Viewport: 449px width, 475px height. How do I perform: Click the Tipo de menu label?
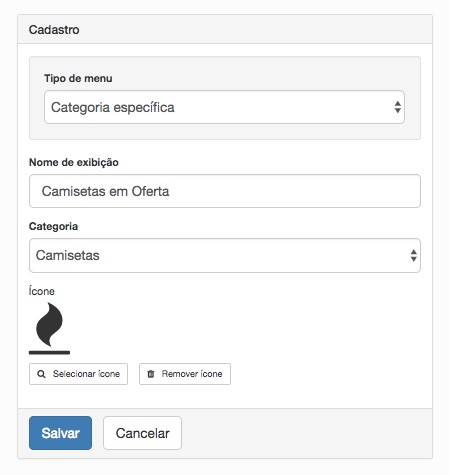click(x=78, y=78)
